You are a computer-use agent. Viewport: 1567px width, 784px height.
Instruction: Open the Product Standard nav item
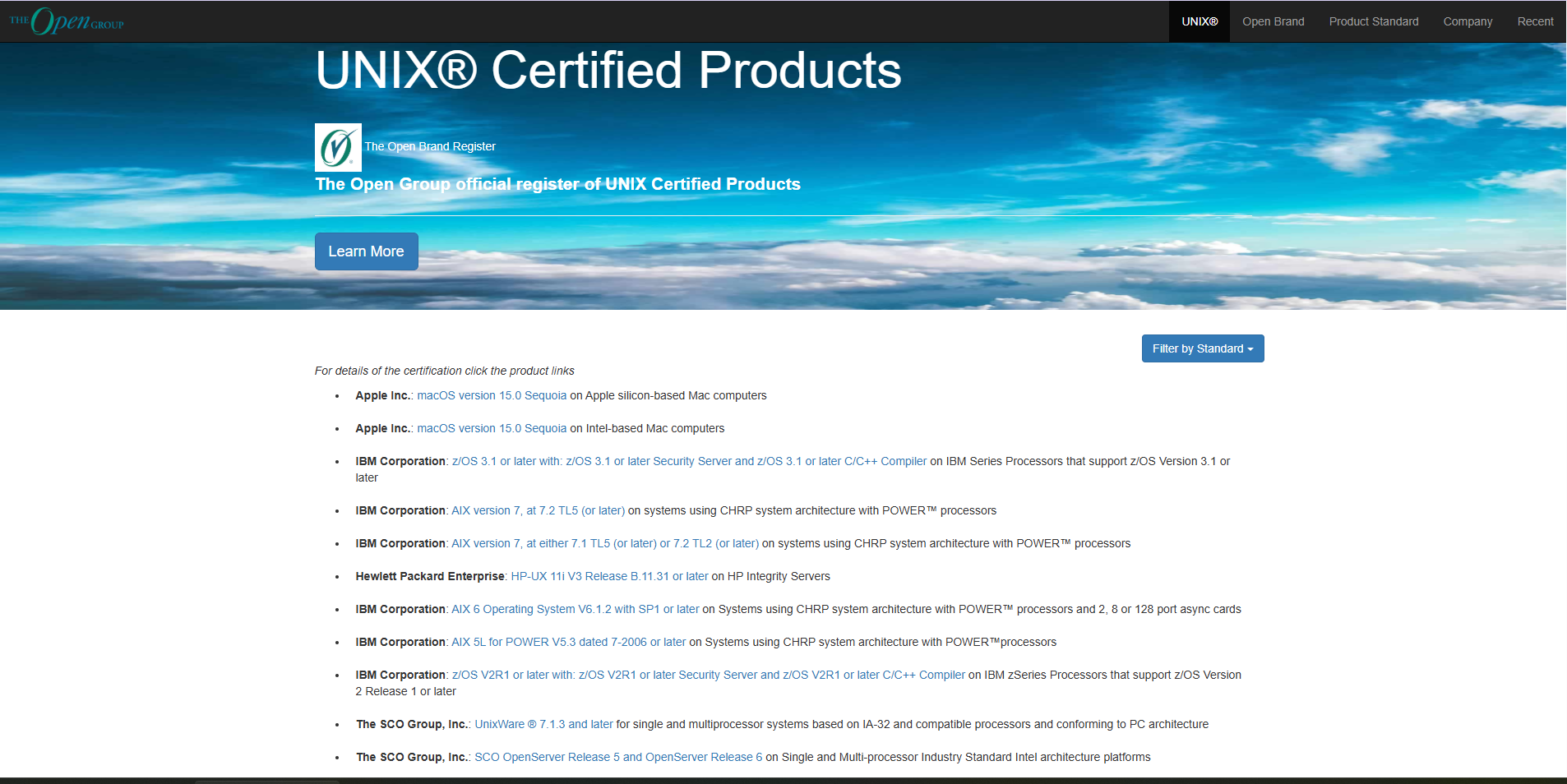click(x=1374, y=21)
